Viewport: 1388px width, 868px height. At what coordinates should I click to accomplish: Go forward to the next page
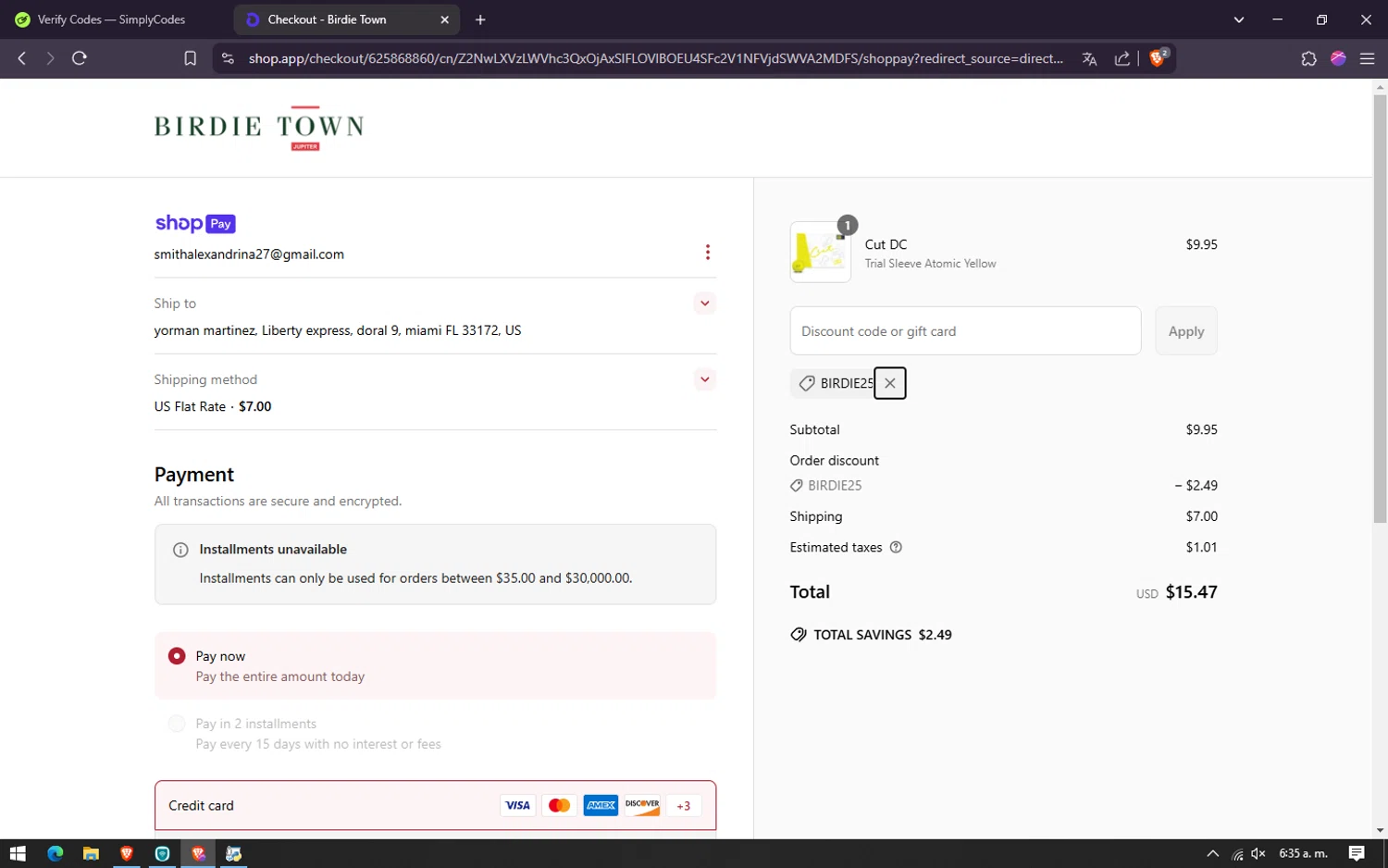50,58
